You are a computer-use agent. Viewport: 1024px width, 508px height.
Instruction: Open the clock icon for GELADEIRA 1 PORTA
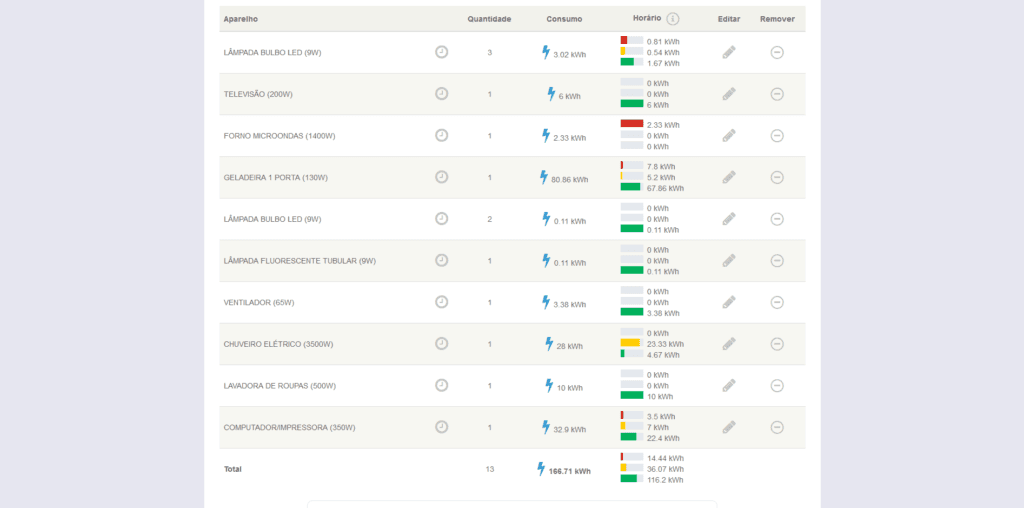(x=441, y=177)
